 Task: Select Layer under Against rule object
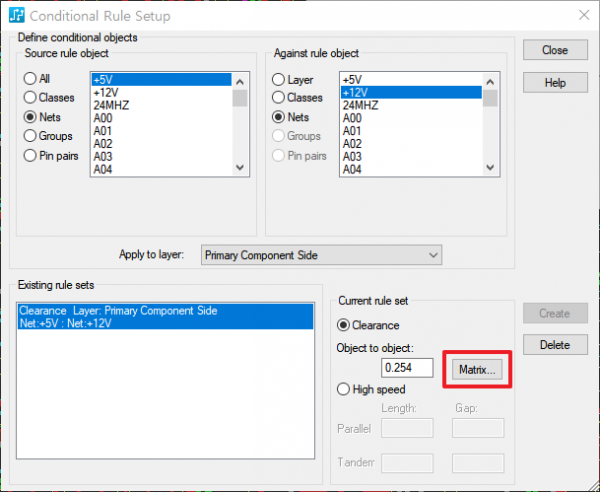[x=280, y=79]
